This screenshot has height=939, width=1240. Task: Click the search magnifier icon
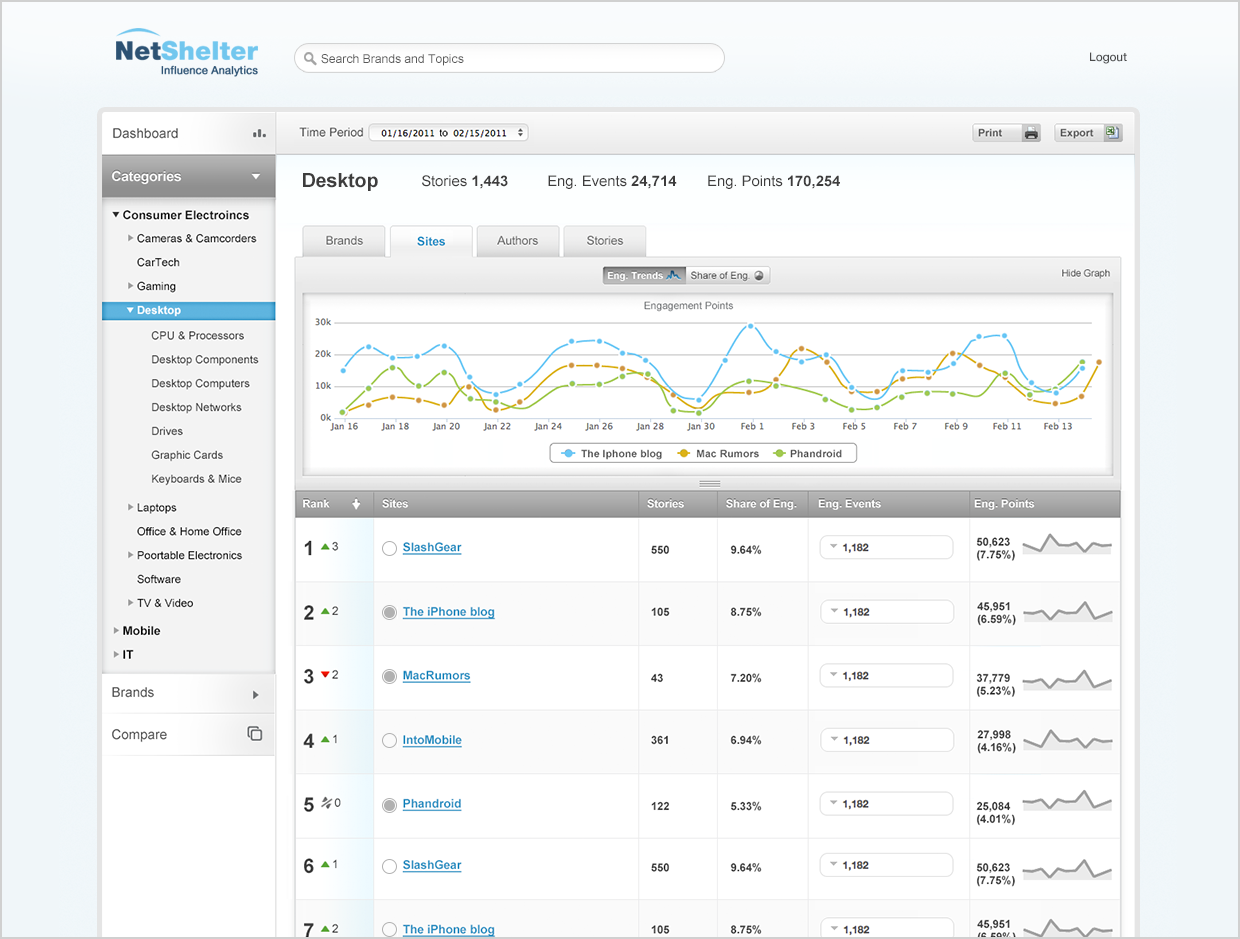(x=310, y=58)
